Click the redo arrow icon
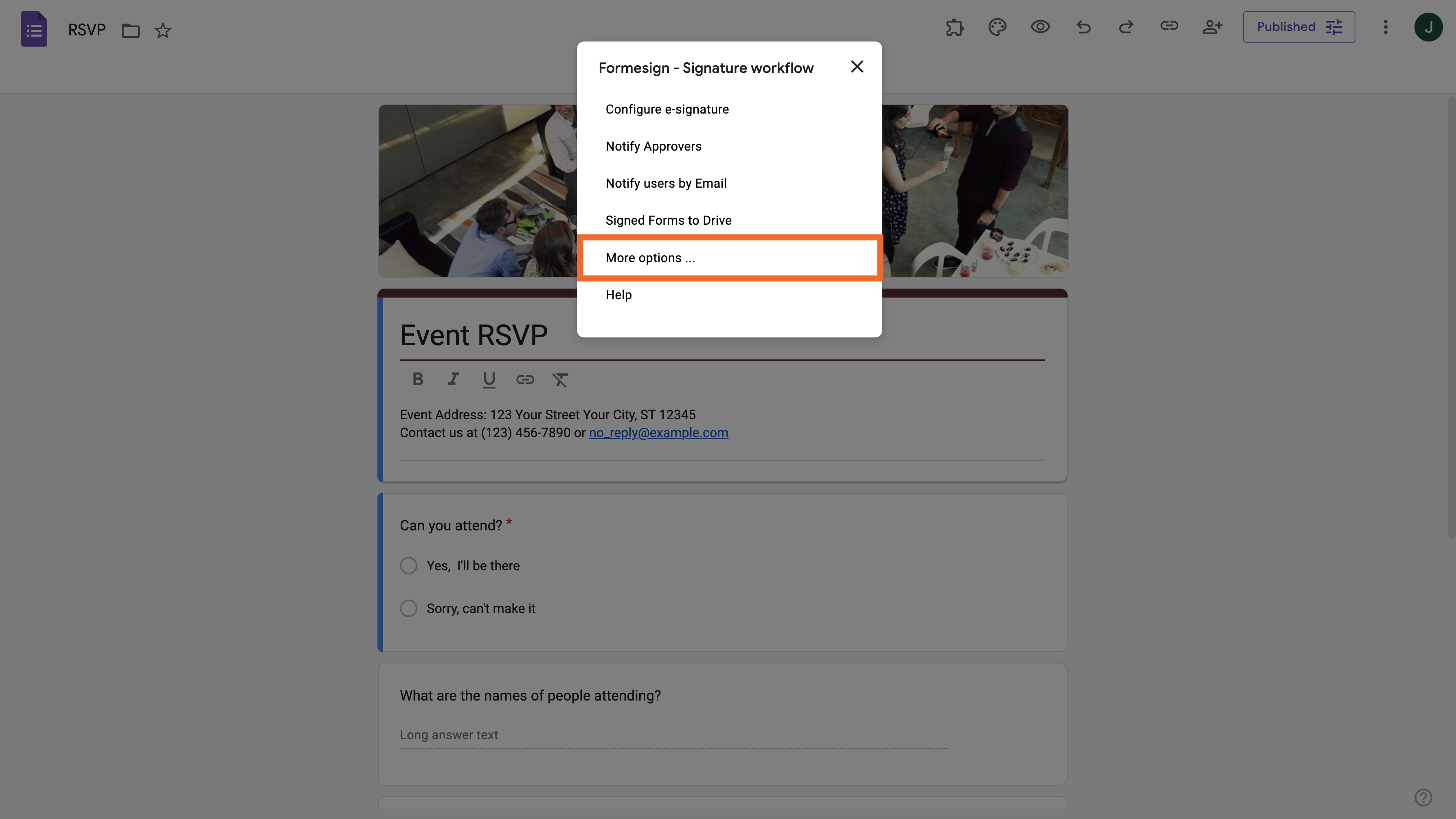The height and width of the screenshot is (819, 1456). pyautogui.click(x=1126, y=27)
